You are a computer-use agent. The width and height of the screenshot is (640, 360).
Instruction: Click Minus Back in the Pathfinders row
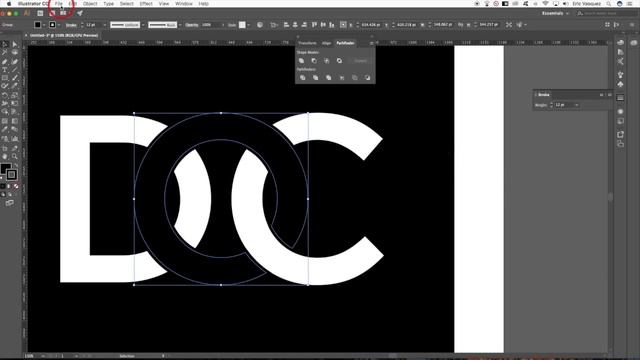click(x=367, y=78)
